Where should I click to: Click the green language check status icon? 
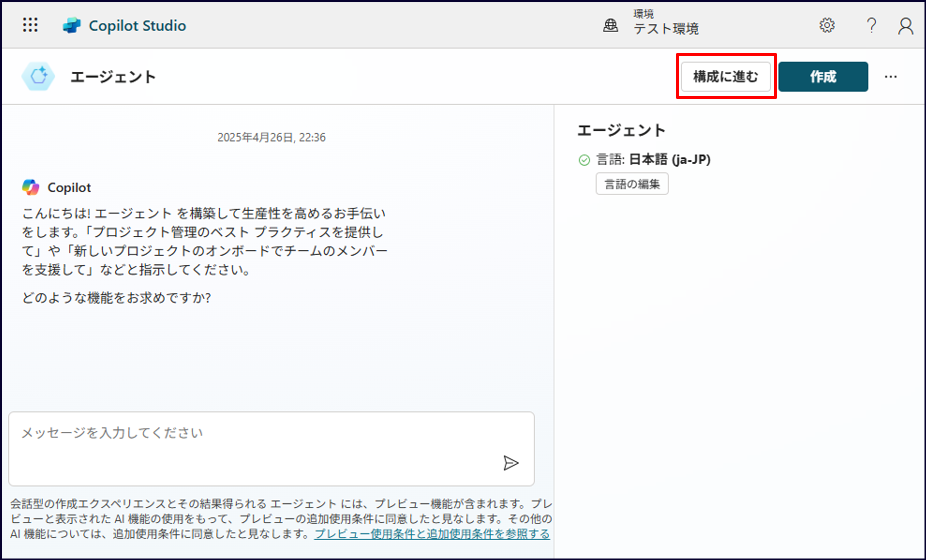click(584, 160)
